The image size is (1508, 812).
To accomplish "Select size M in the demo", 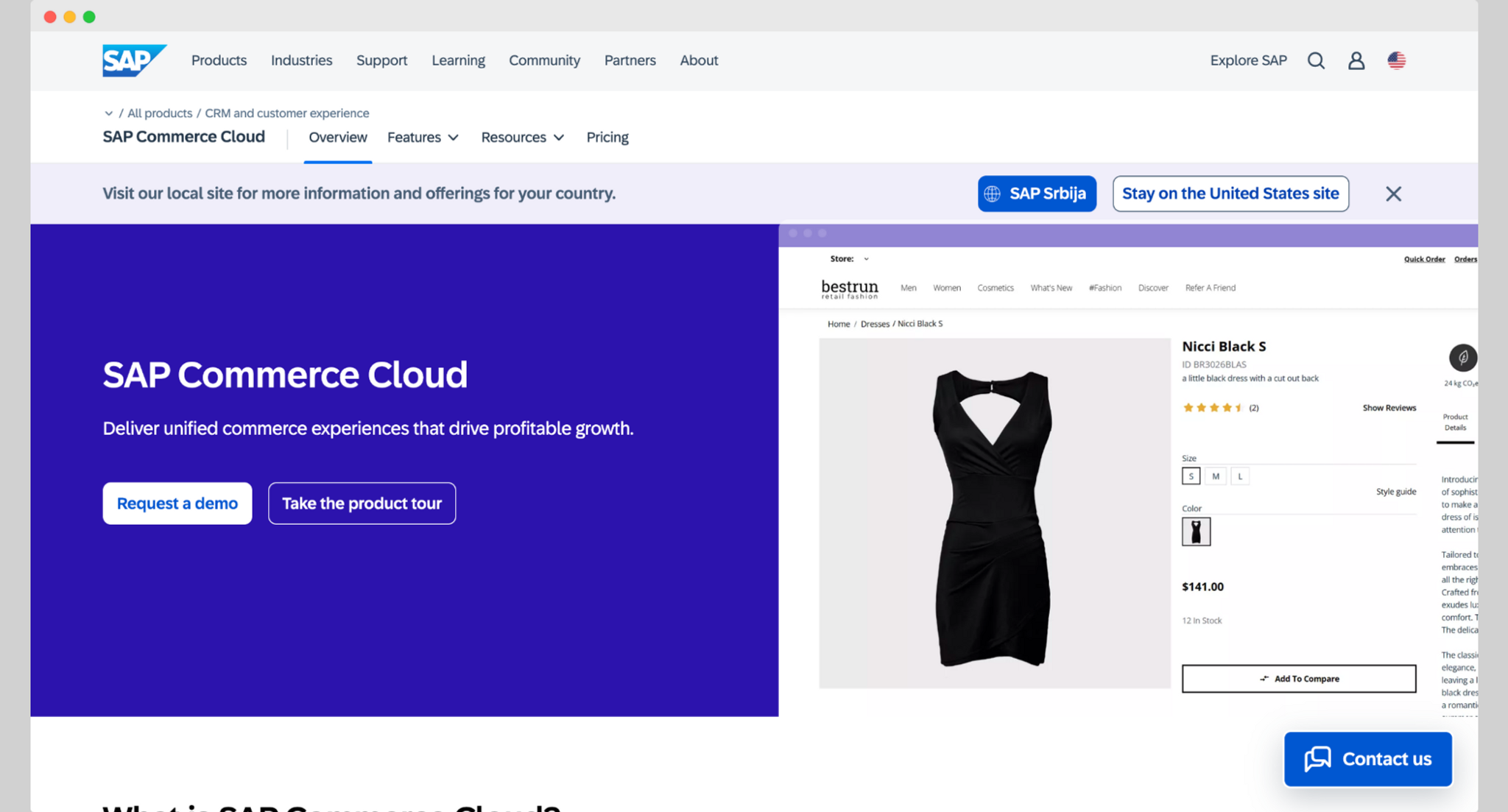I will (x=1216, y=476).
